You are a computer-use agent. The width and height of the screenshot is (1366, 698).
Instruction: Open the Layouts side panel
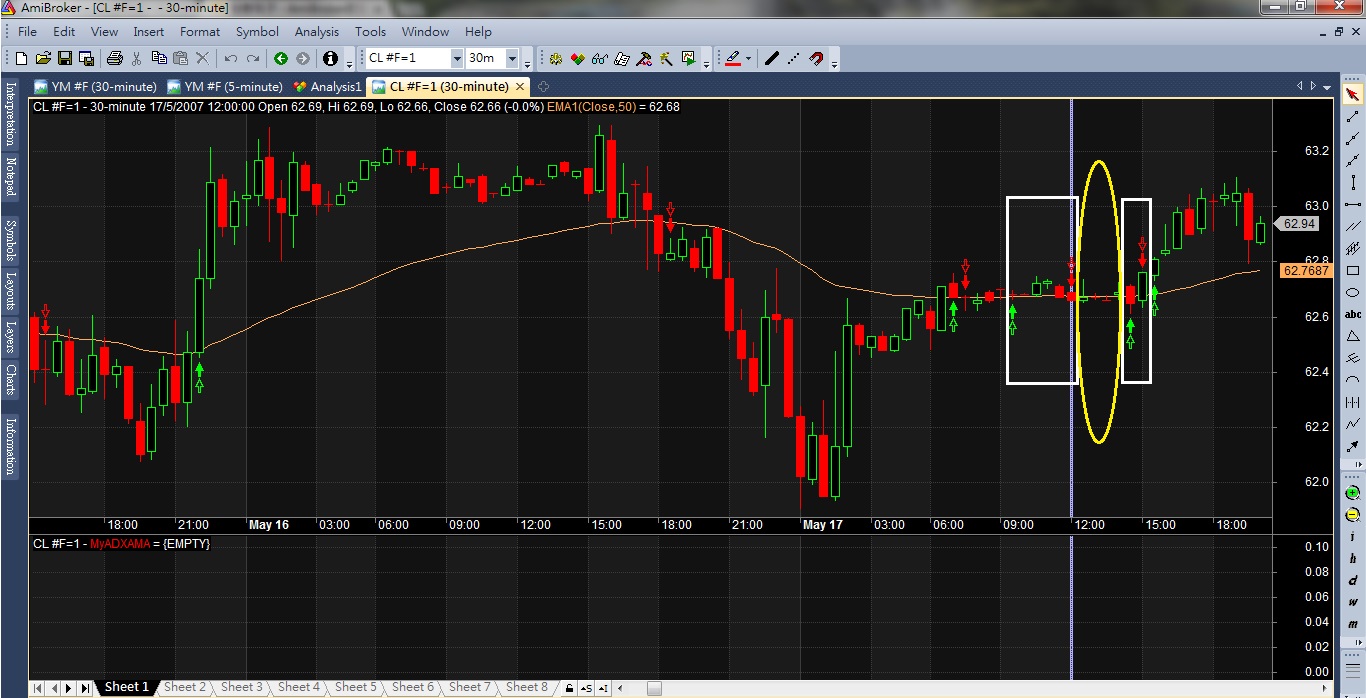point(11,290)
